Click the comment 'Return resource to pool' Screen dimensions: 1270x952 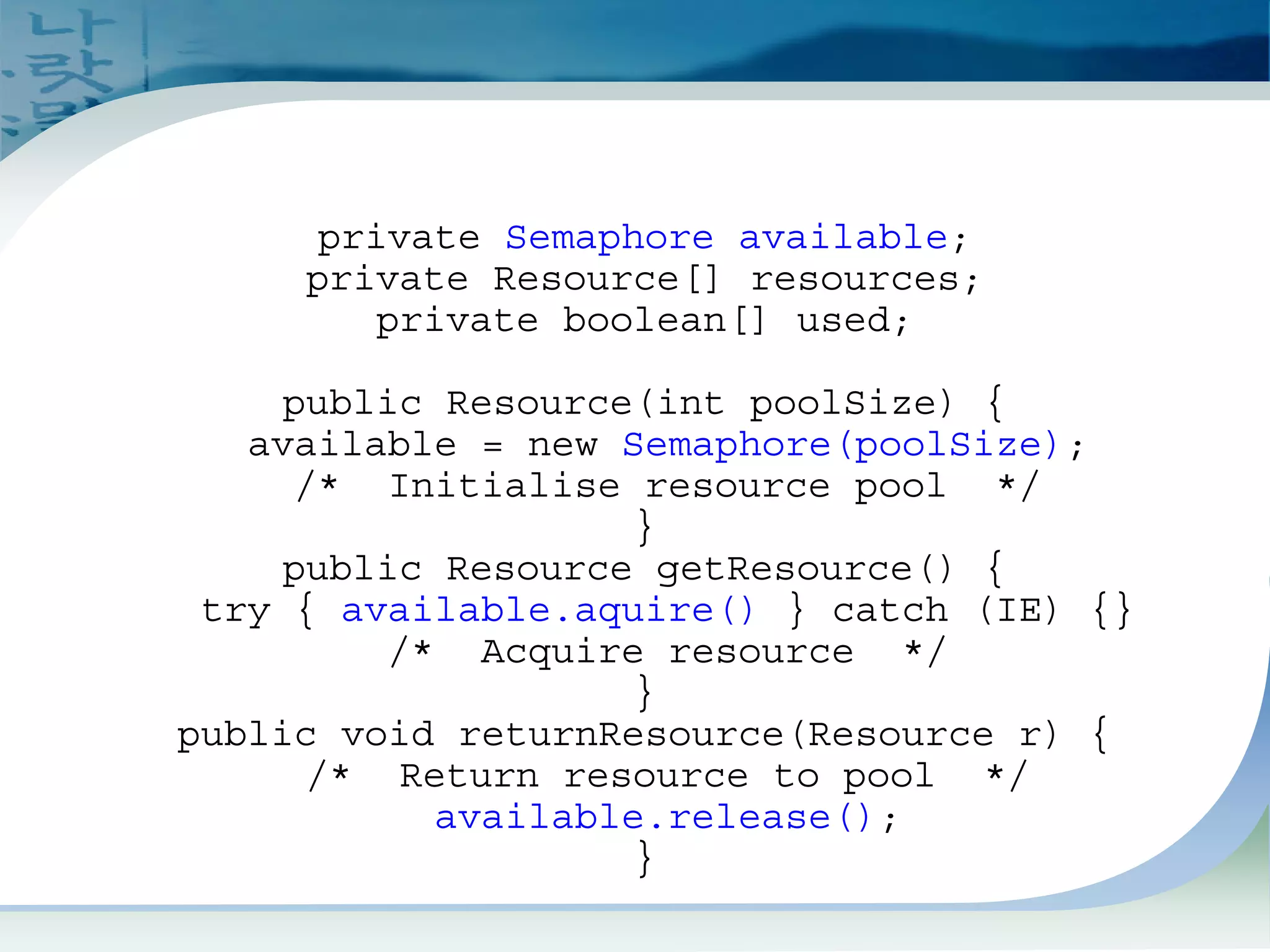pyautogui.click(x=667, y=776)
